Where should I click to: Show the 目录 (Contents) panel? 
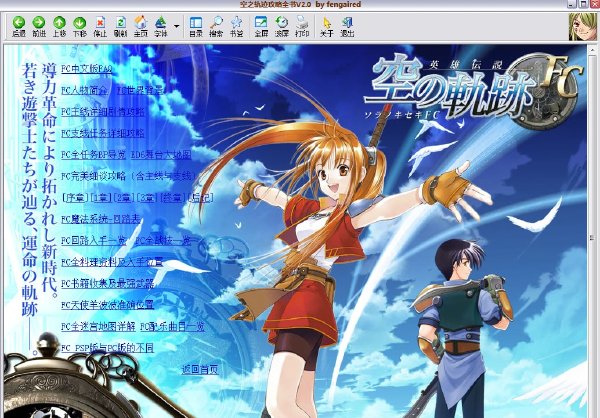pos(196,26)
